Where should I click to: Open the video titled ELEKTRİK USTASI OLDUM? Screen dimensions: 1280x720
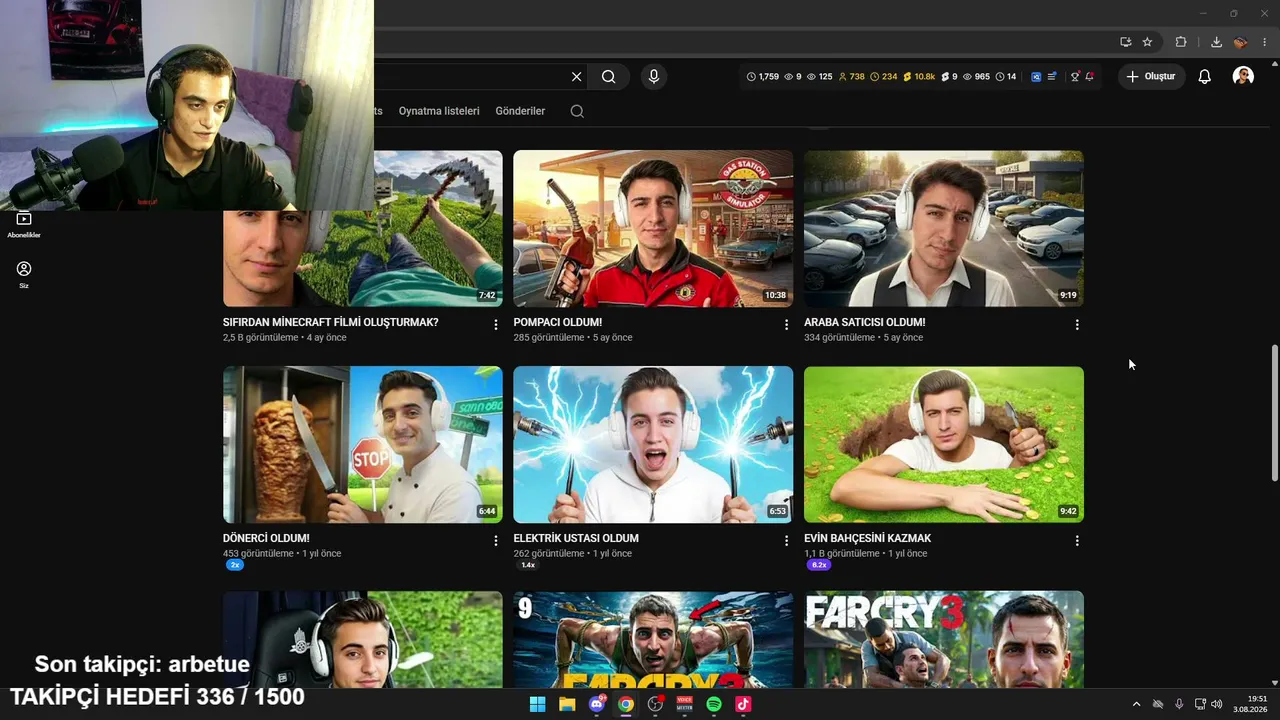coord(576,539)
